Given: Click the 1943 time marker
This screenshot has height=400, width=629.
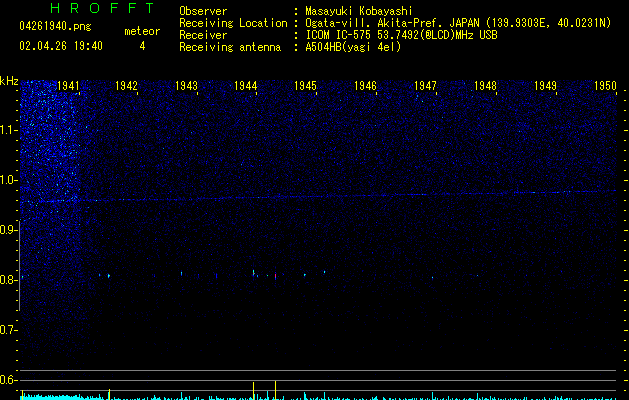Looking at the screenshot, I should (187, 86).
